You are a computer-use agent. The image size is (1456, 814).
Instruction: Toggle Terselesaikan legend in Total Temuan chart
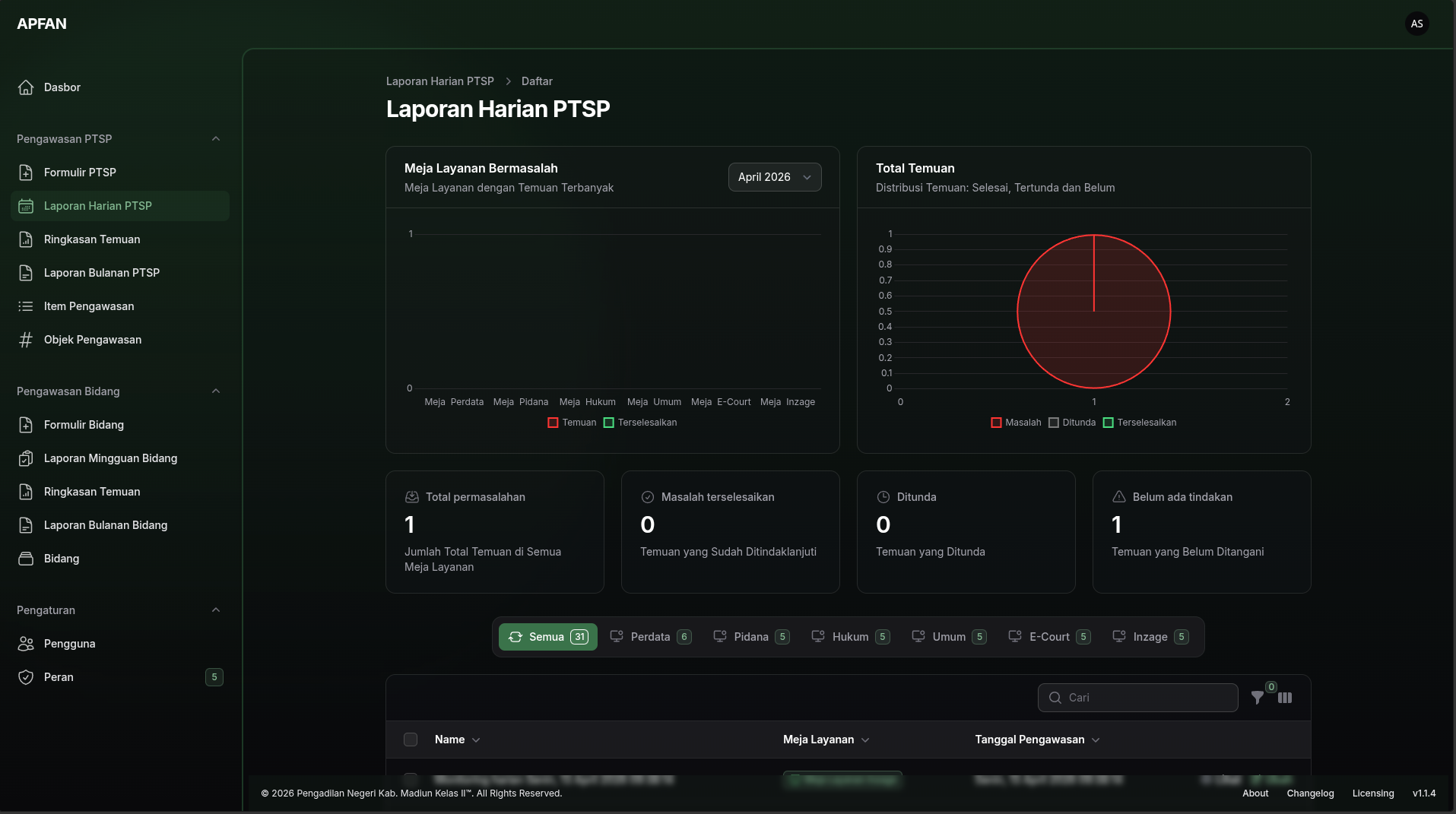pos(1140,423)
